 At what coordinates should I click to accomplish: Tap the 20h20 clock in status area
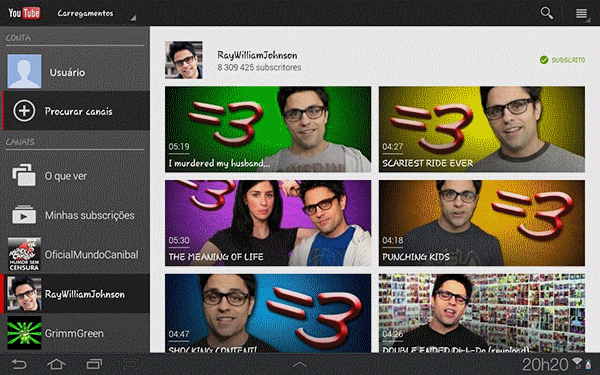[545, 364]
